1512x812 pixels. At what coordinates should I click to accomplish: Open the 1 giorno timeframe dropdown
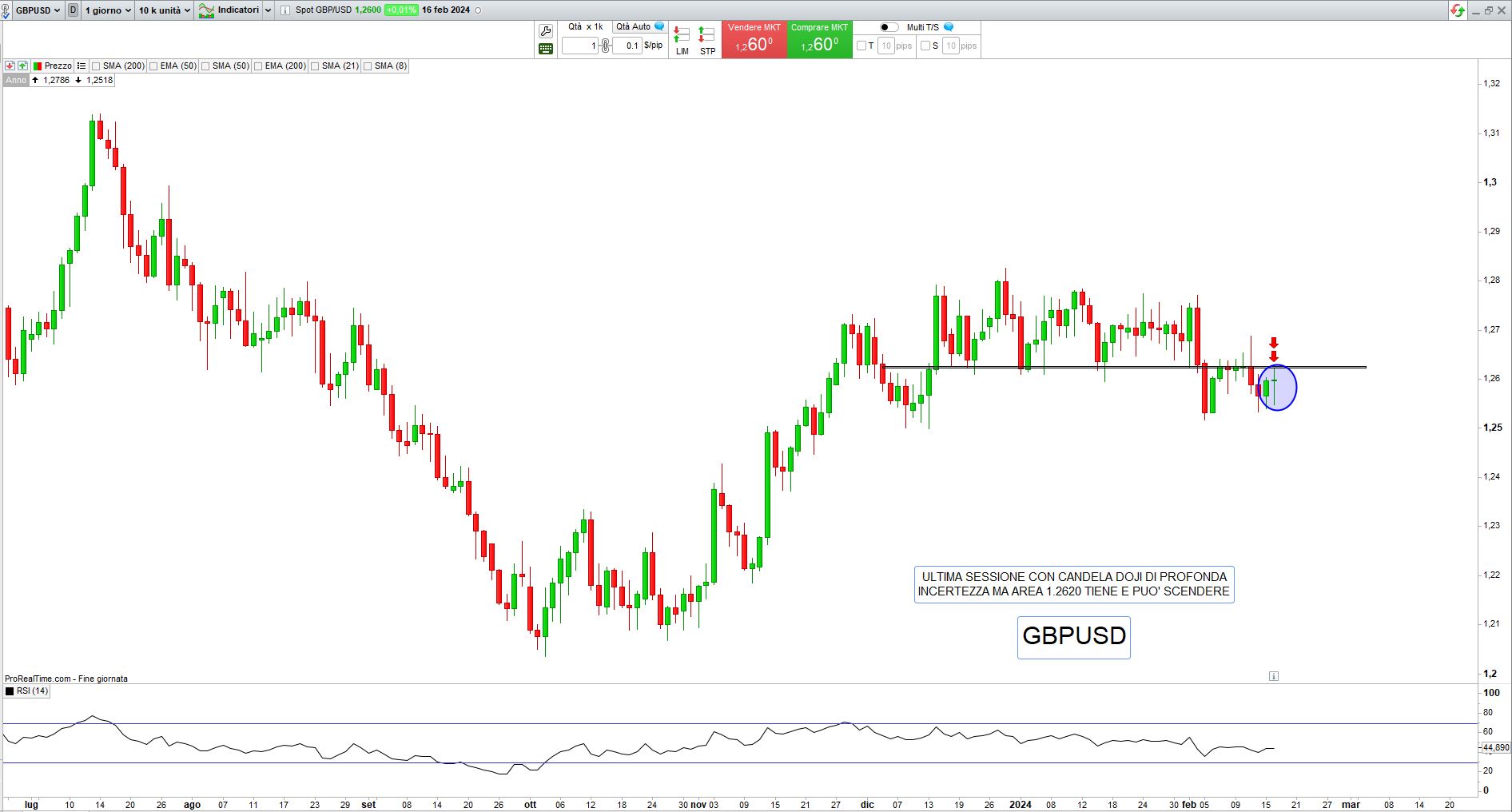pos(107,10)
